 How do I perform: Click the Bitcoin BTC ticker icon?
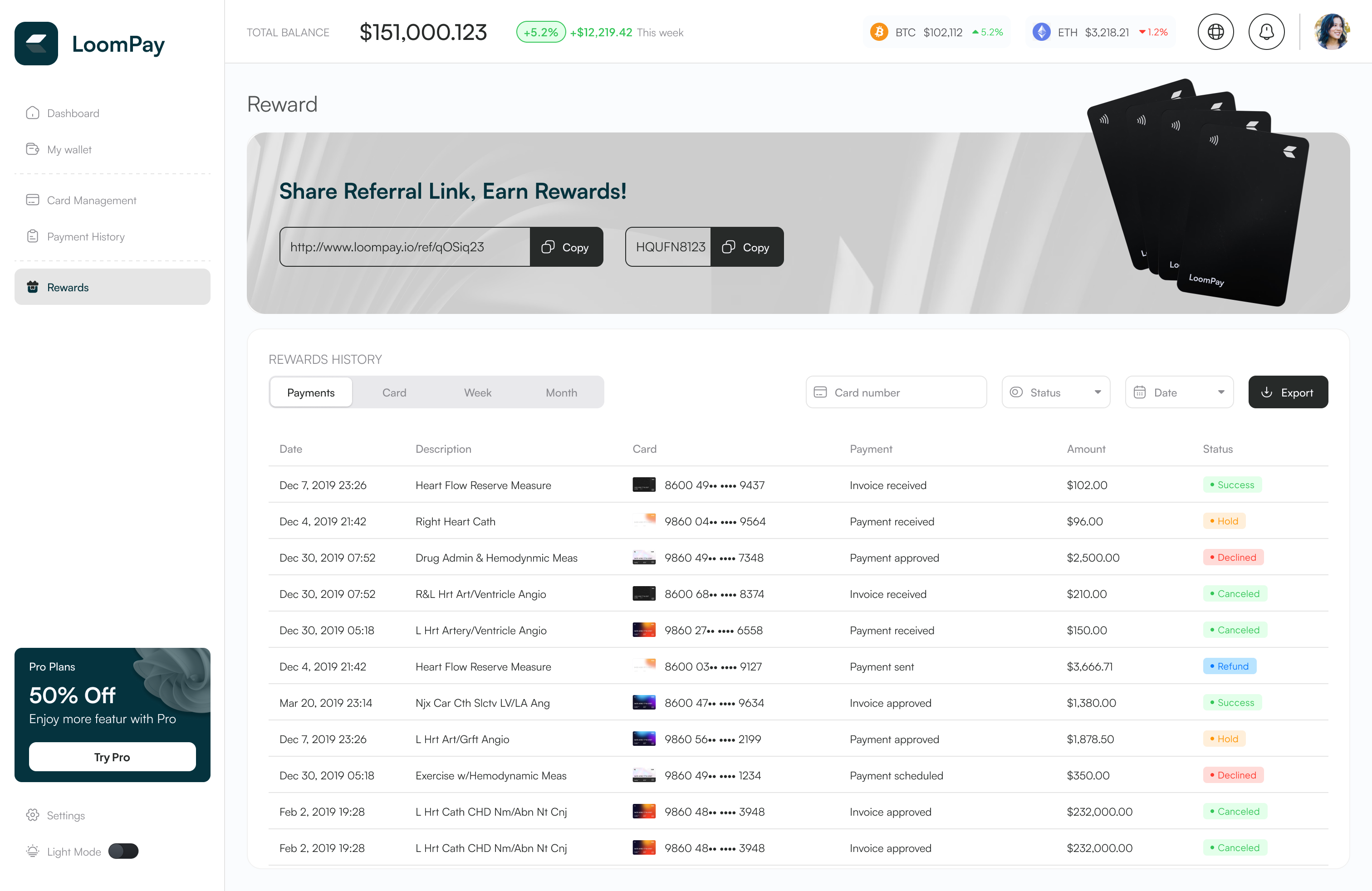(878, 32)
